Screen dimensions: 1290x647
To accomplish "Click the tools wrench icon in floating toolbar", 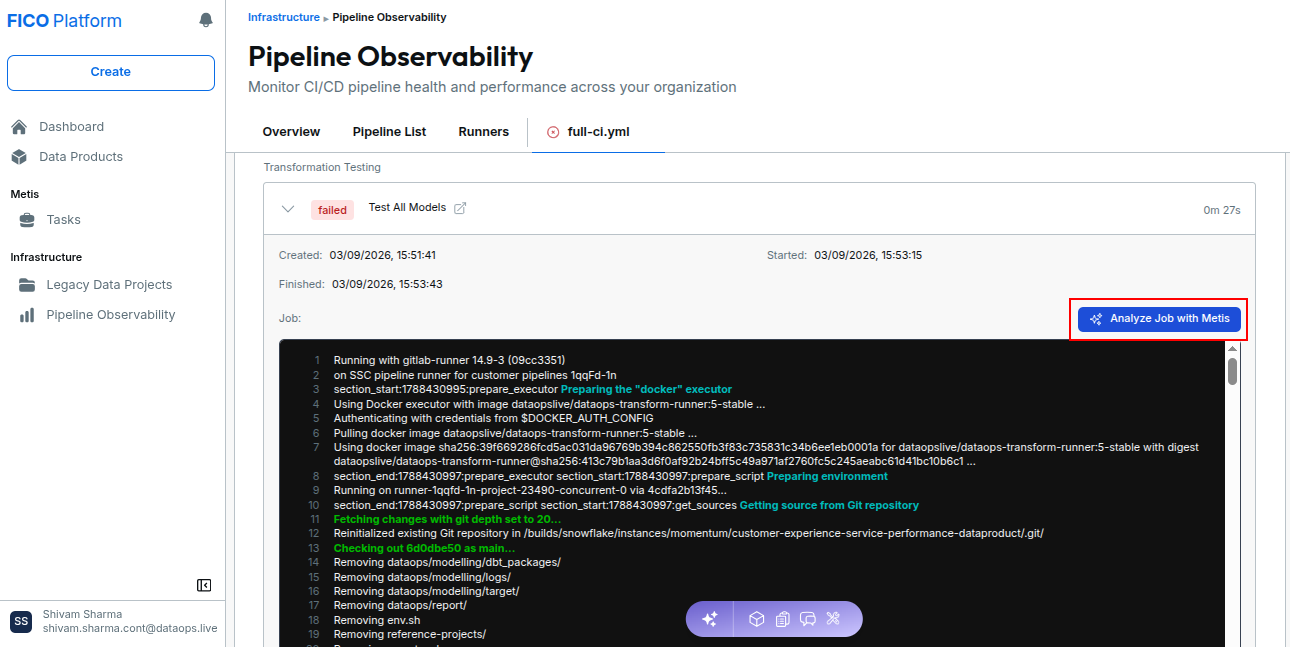I will click(x=833, y=619).
